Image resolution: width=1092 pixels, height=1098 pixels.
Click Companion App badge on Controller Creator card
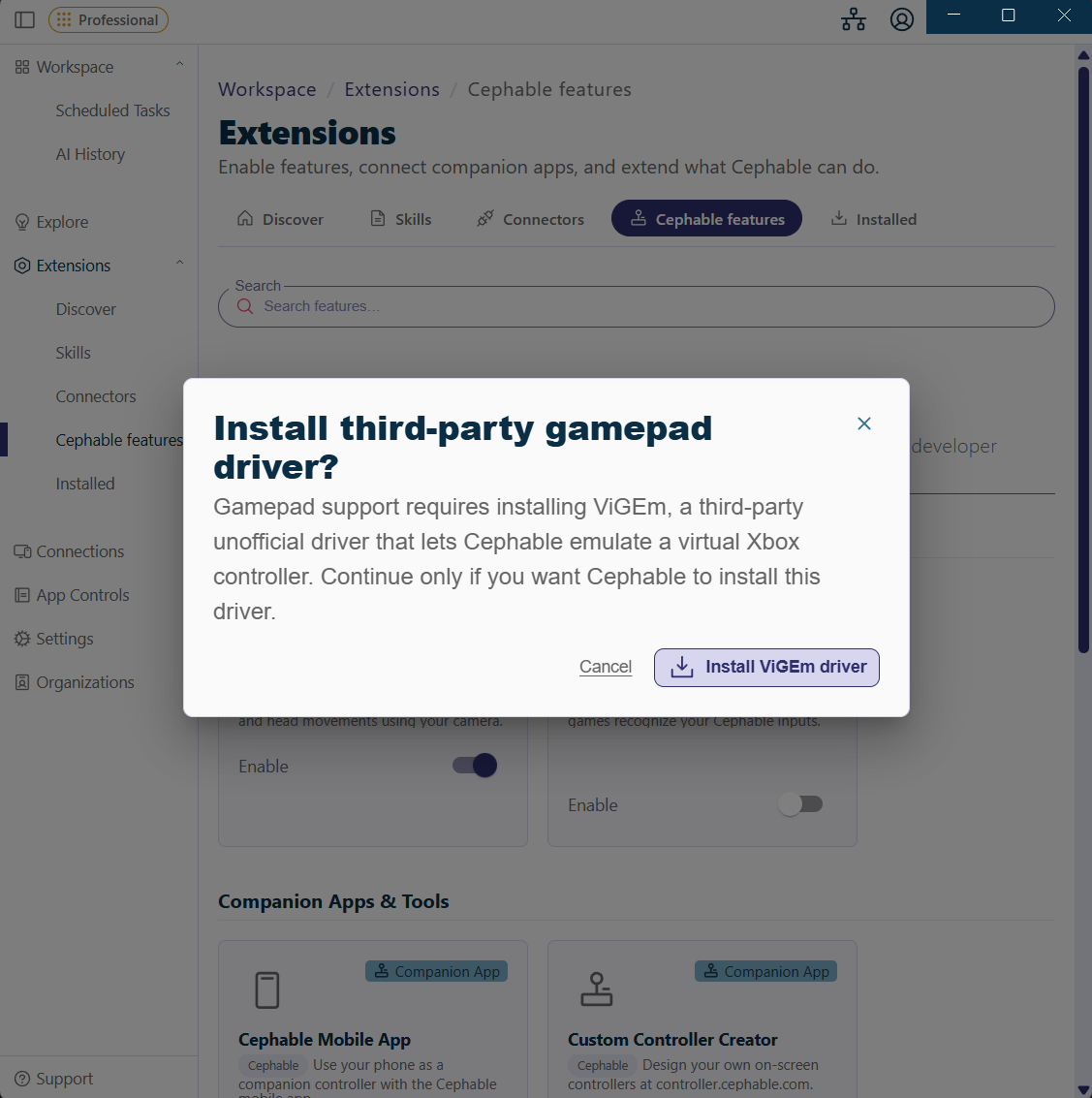pyautogui.click(x=765, y=971)
